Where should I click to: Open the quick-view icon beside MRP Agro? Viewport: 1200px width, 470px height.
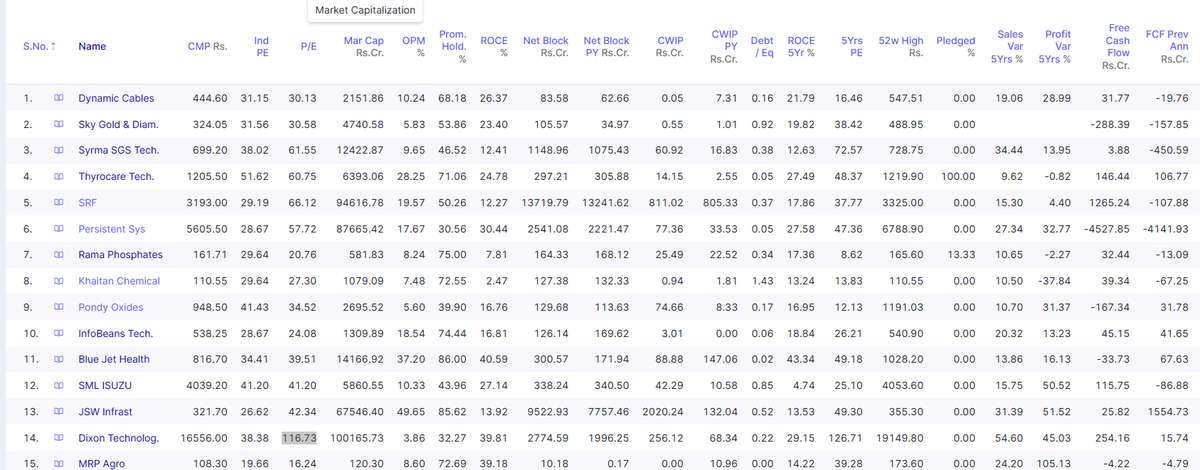click(x=58, y=464)
